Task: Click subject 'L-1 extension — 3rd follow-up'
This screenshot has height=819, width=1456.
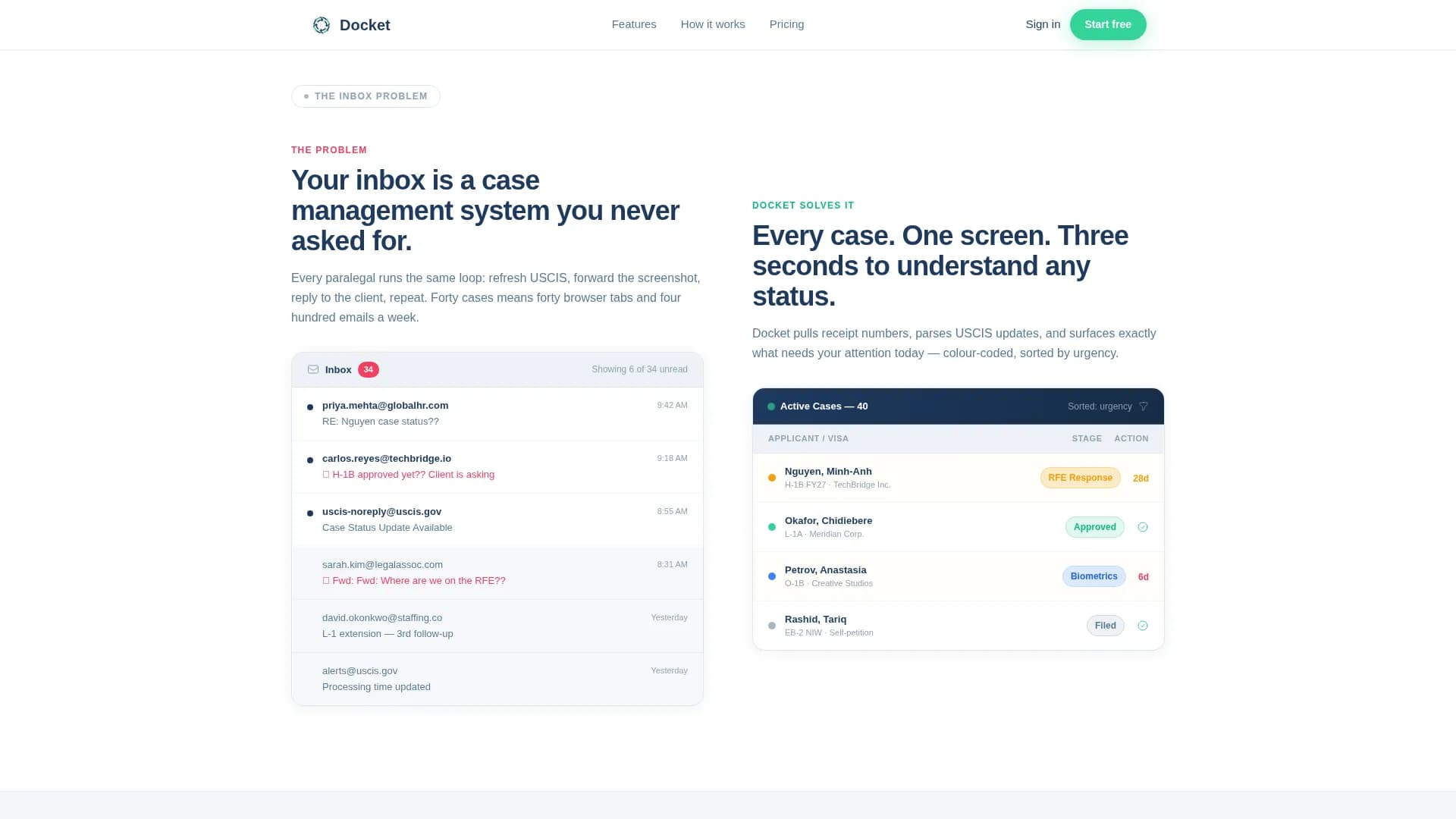Action: [x=388, y=634]
